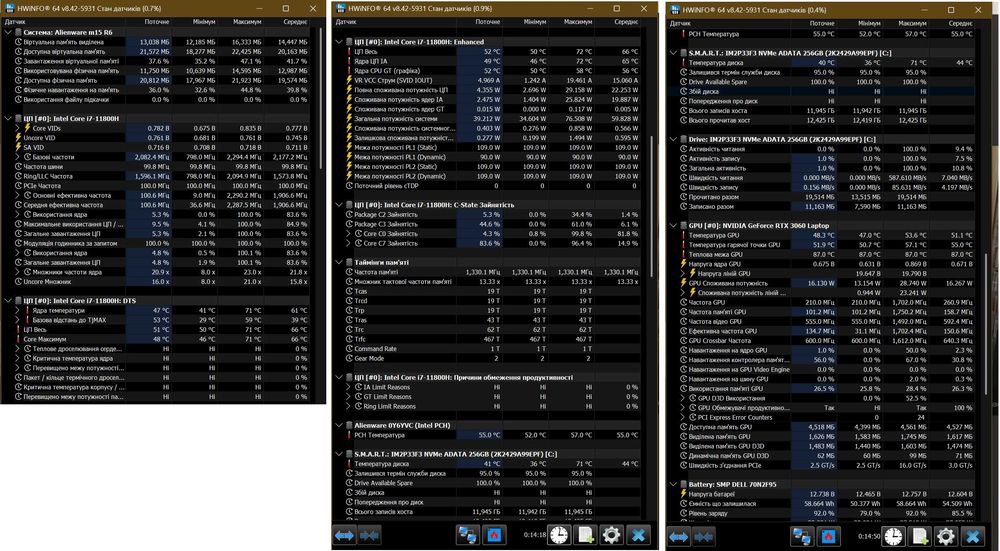Image resolution: width=1000 pixels, height=551 pixels.
Task: Click the lightning icon beside VR VCC Струм
Action: [349, 80]
